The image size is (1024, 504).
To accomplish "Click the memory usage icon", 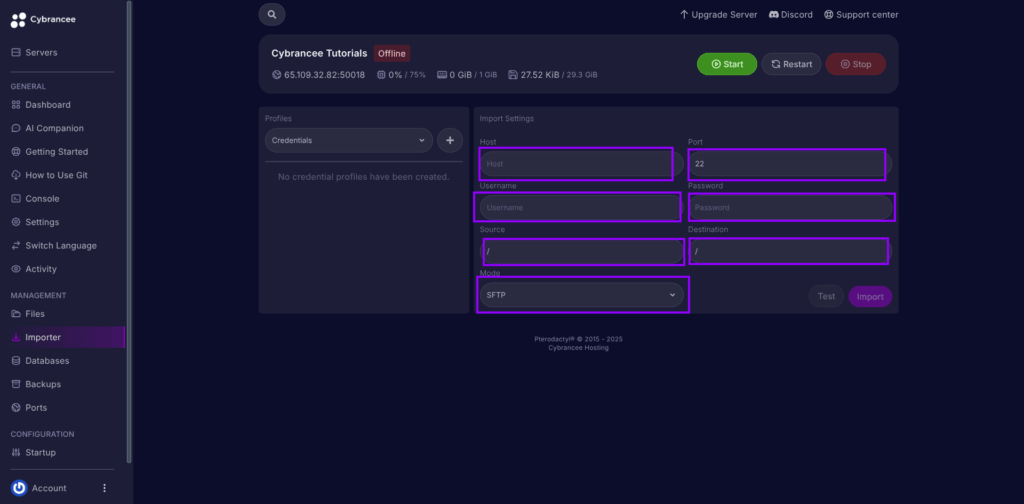I will click(441, 74).
